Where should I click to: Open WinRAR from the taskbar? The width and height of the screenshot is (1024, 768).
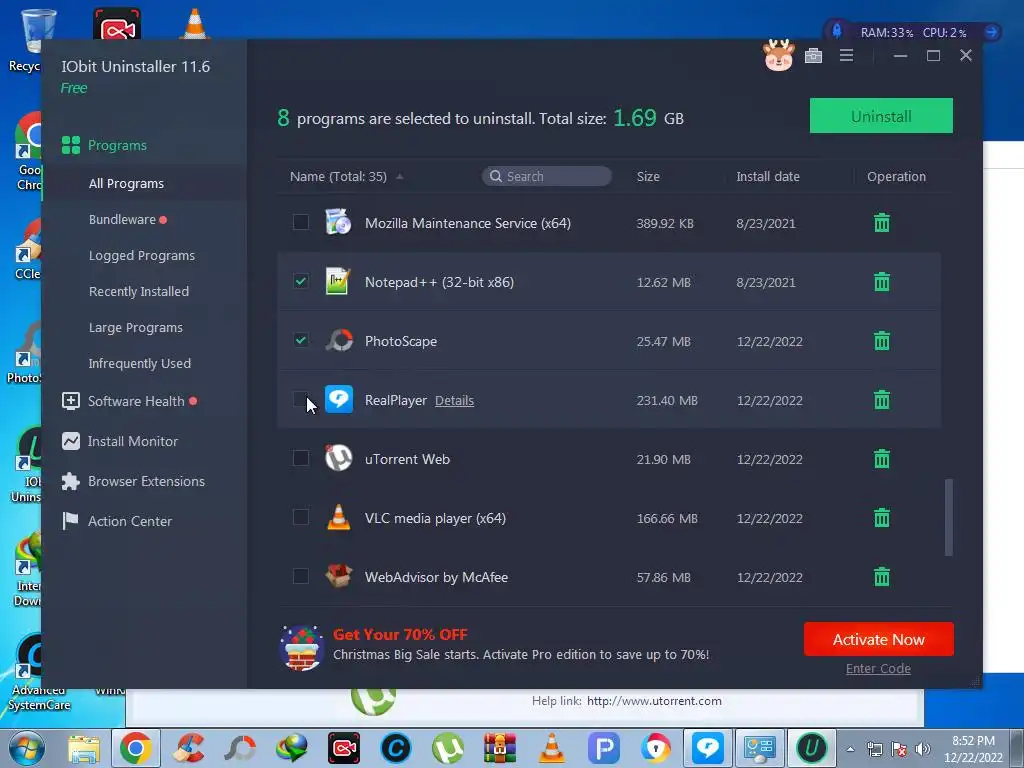500,748
